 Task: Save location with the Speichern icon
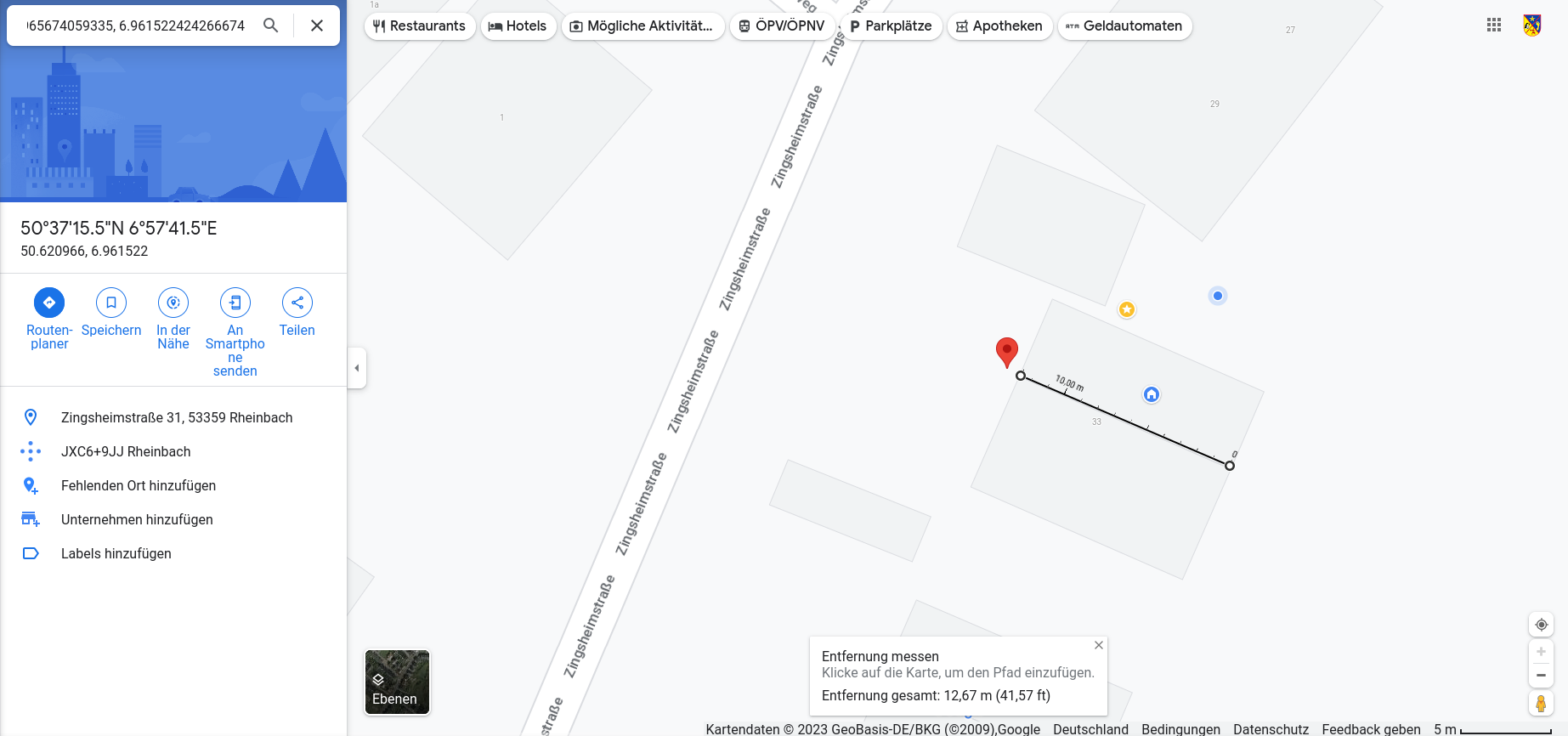[111, 303]
